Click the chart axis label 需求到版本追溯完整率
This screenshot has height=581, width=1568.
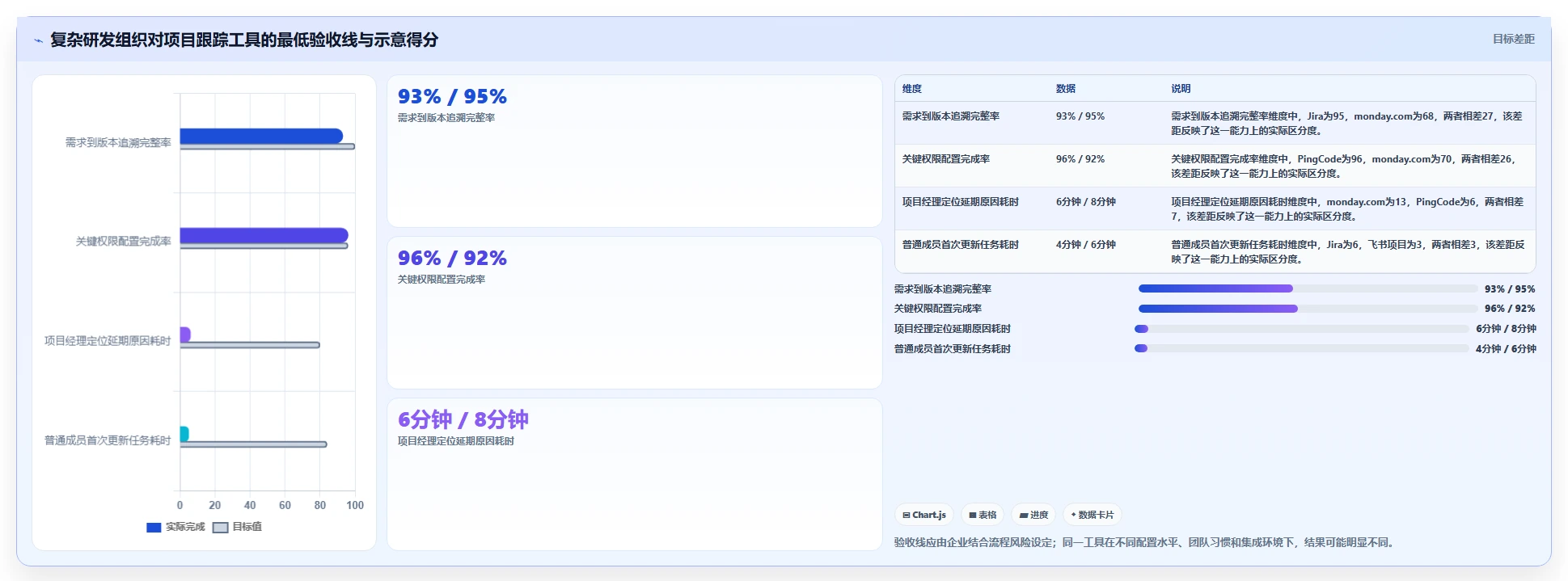pos(118,142)
